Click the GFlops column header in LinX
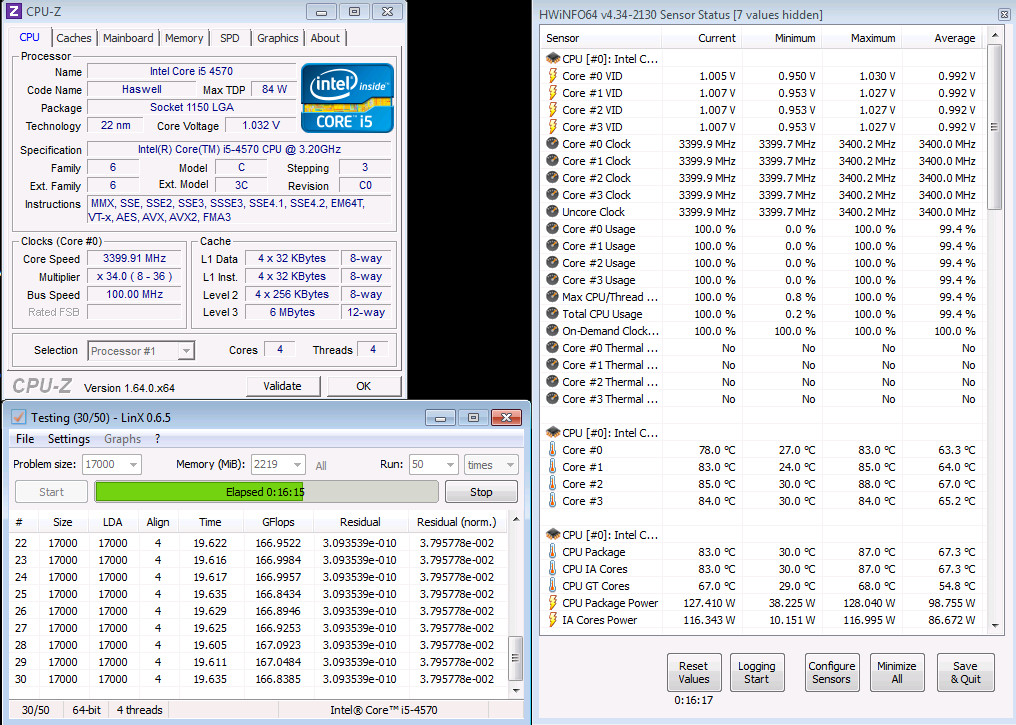Screen dimensions: 1016x725 (x=279, y=522)
